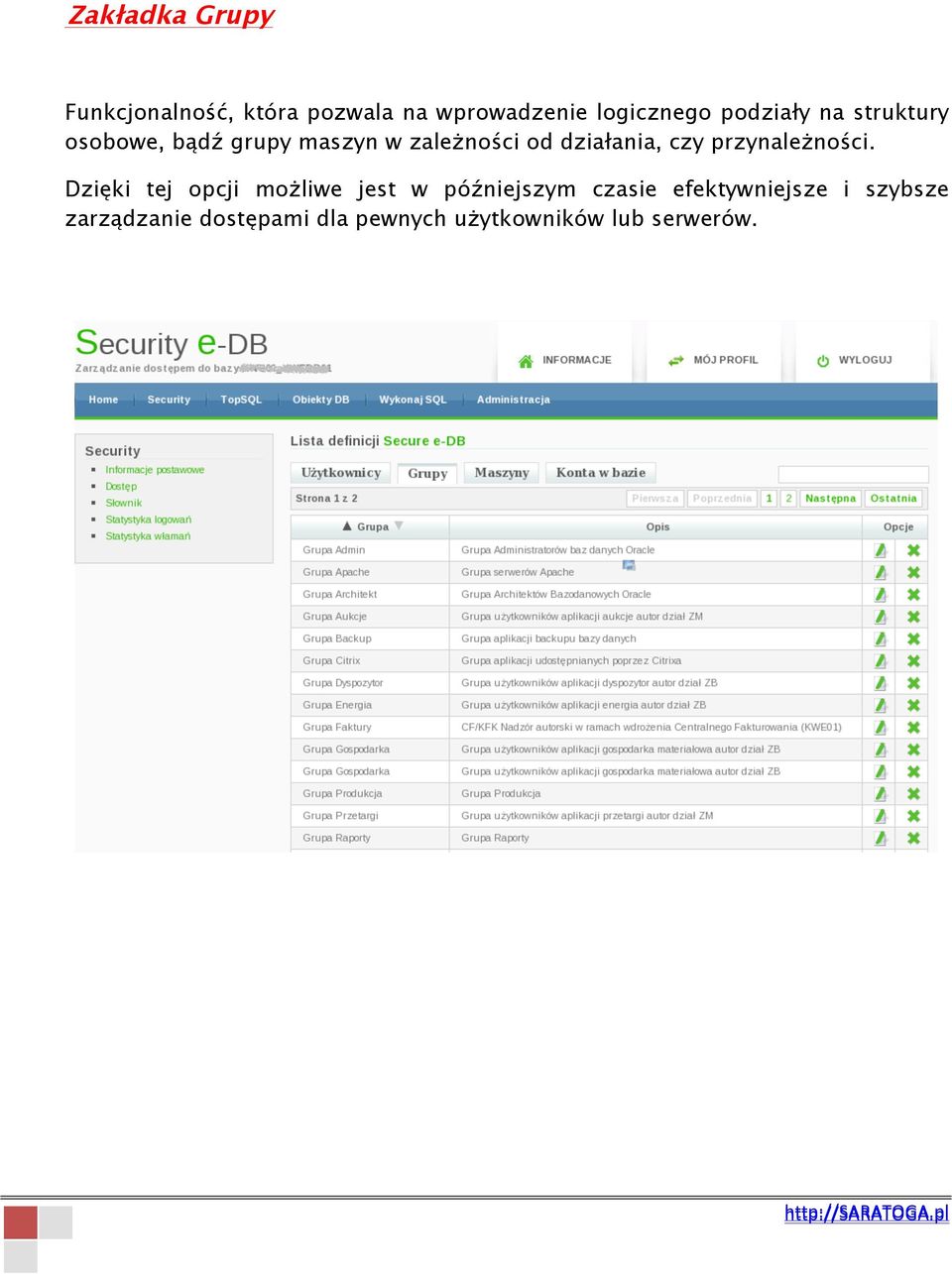Remove Grupa Architekt with green X
This screenshot has height=1274, width=952.
(x=913, y=595)
